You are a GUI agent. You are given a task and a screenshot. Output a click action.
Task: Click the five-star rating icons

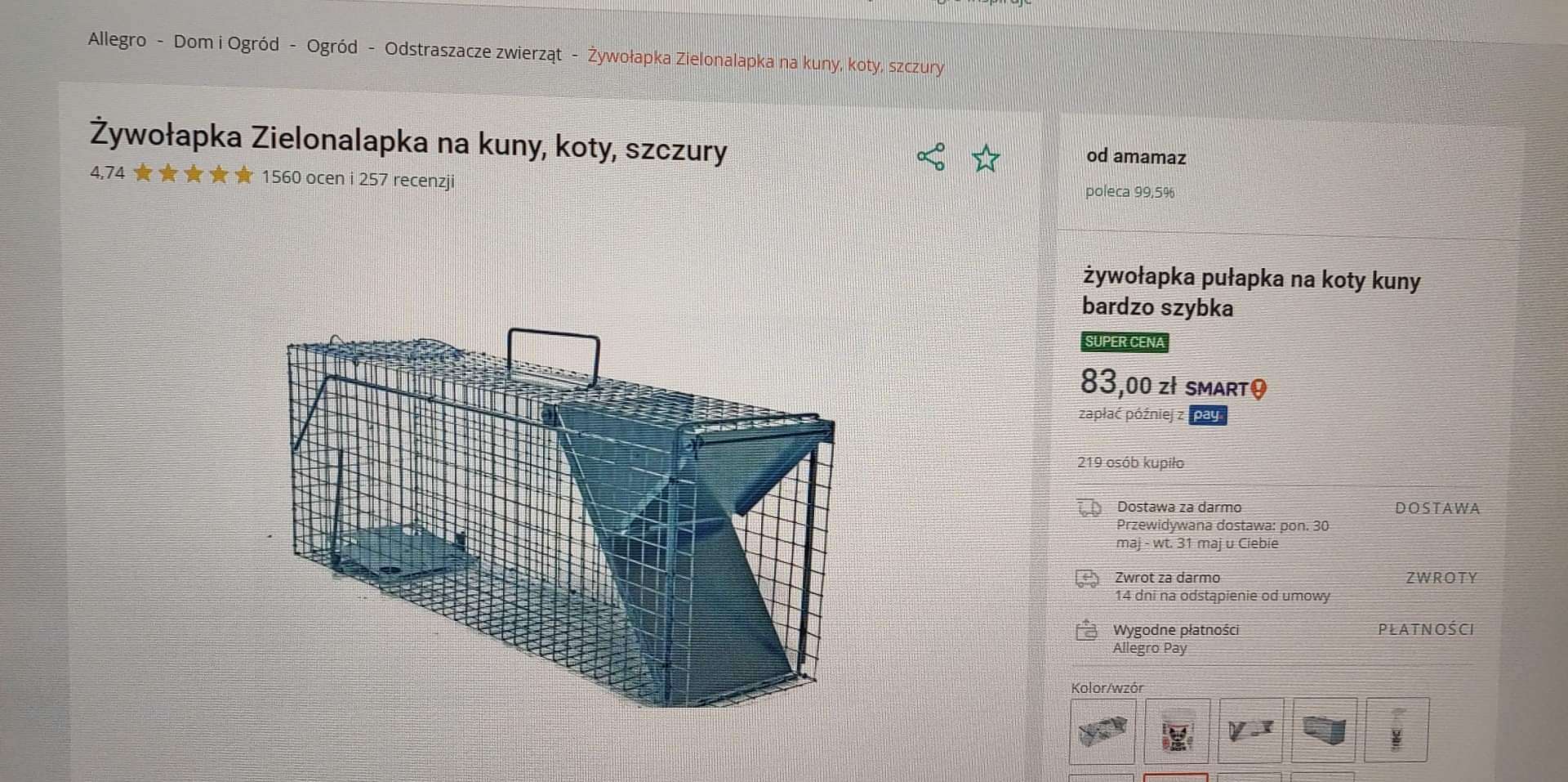(193, 174)
